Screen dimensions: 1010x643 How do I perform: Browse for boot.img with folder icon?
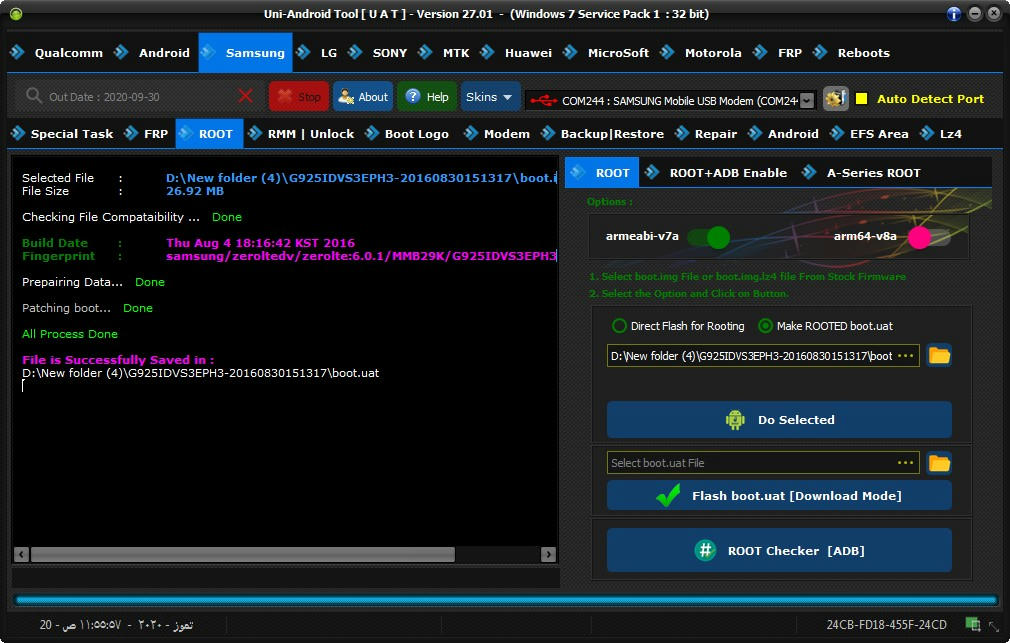(939, 356)
